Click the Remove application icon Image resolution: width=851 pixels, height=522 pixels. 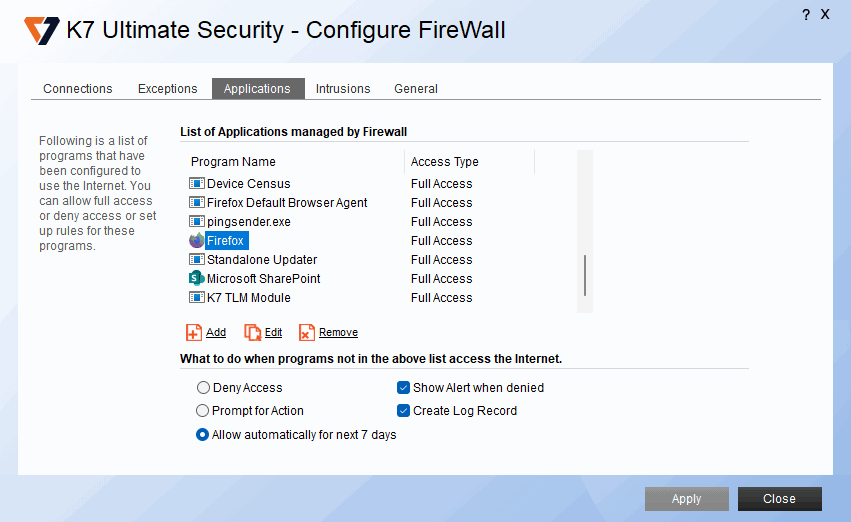307,333
